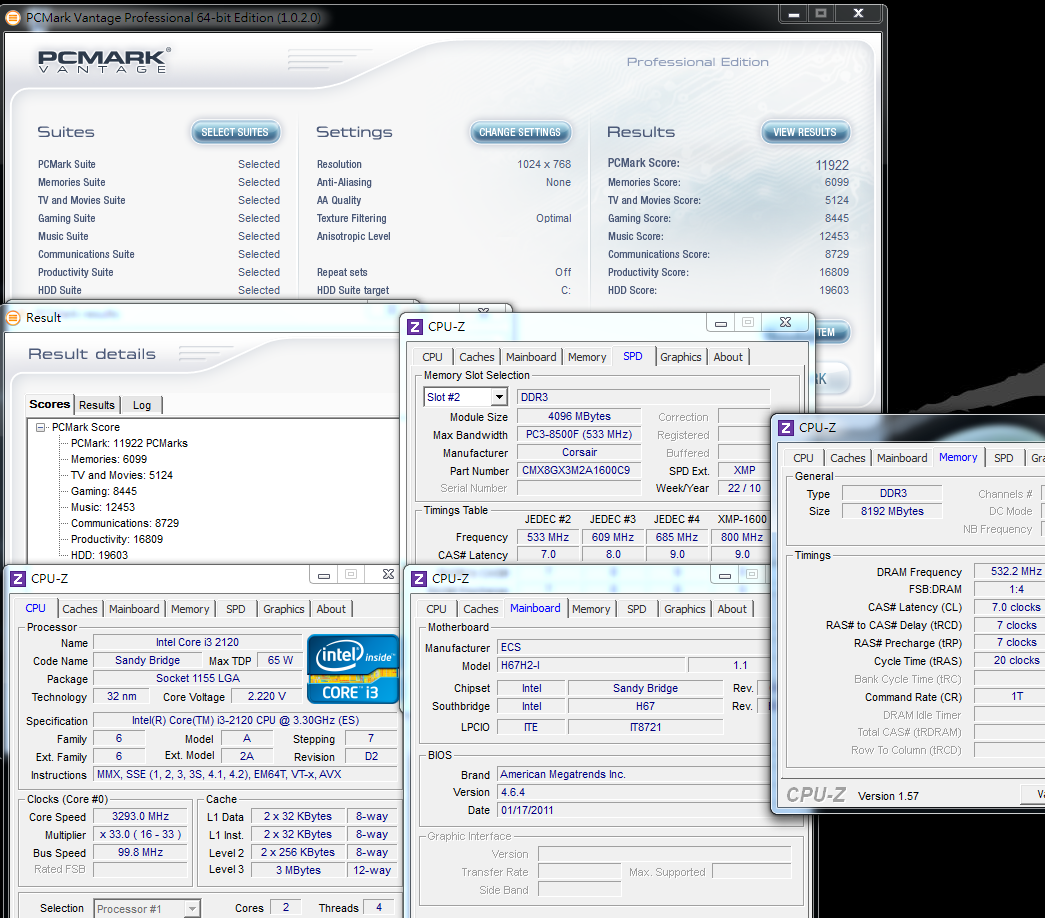The image size is (1045, 918).
Task: Open the Results tab next to Scores
Action: point(97,405)
